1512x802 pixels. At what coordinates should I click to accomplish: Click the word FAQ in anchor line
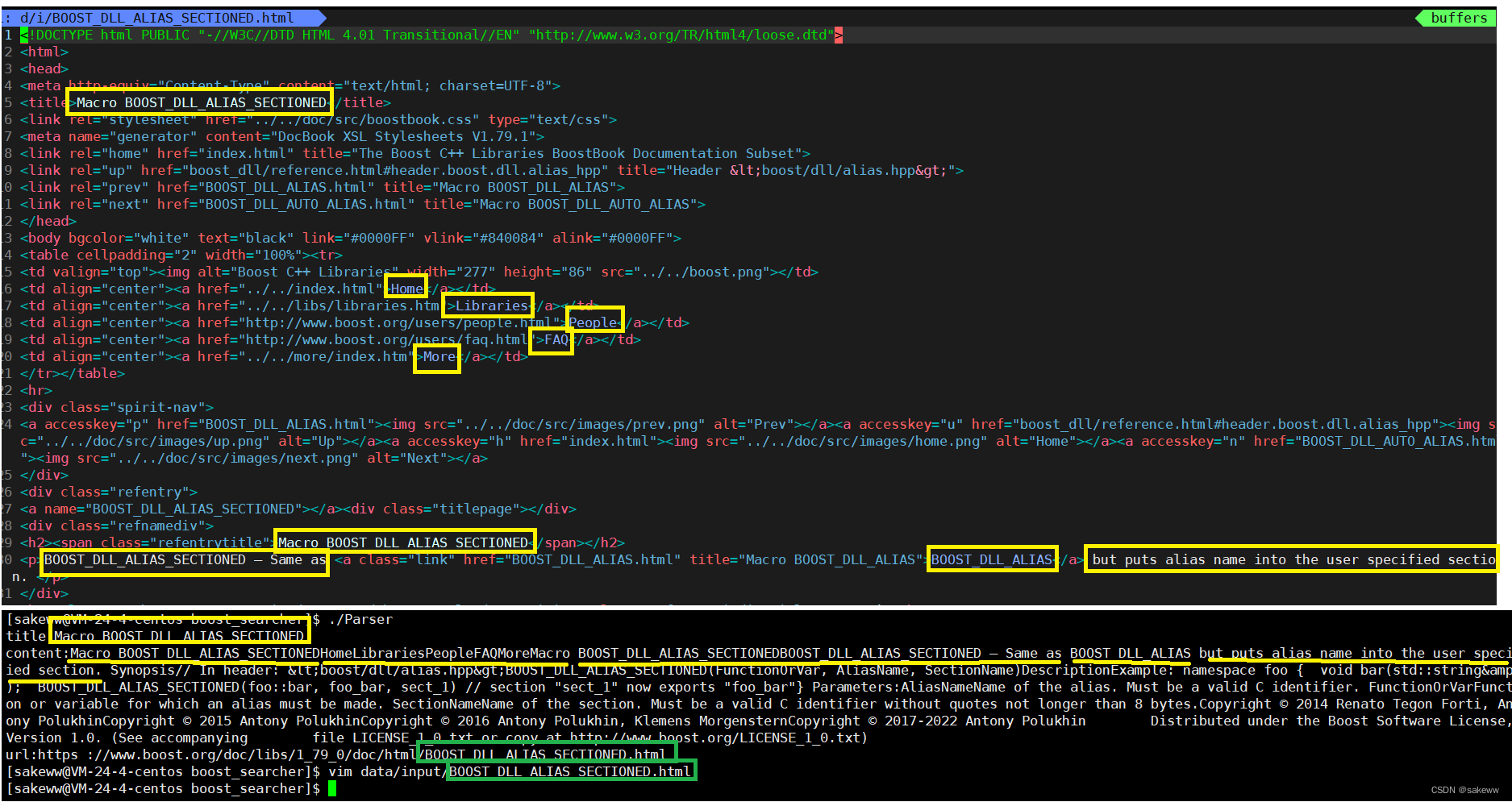pos(556,339)
